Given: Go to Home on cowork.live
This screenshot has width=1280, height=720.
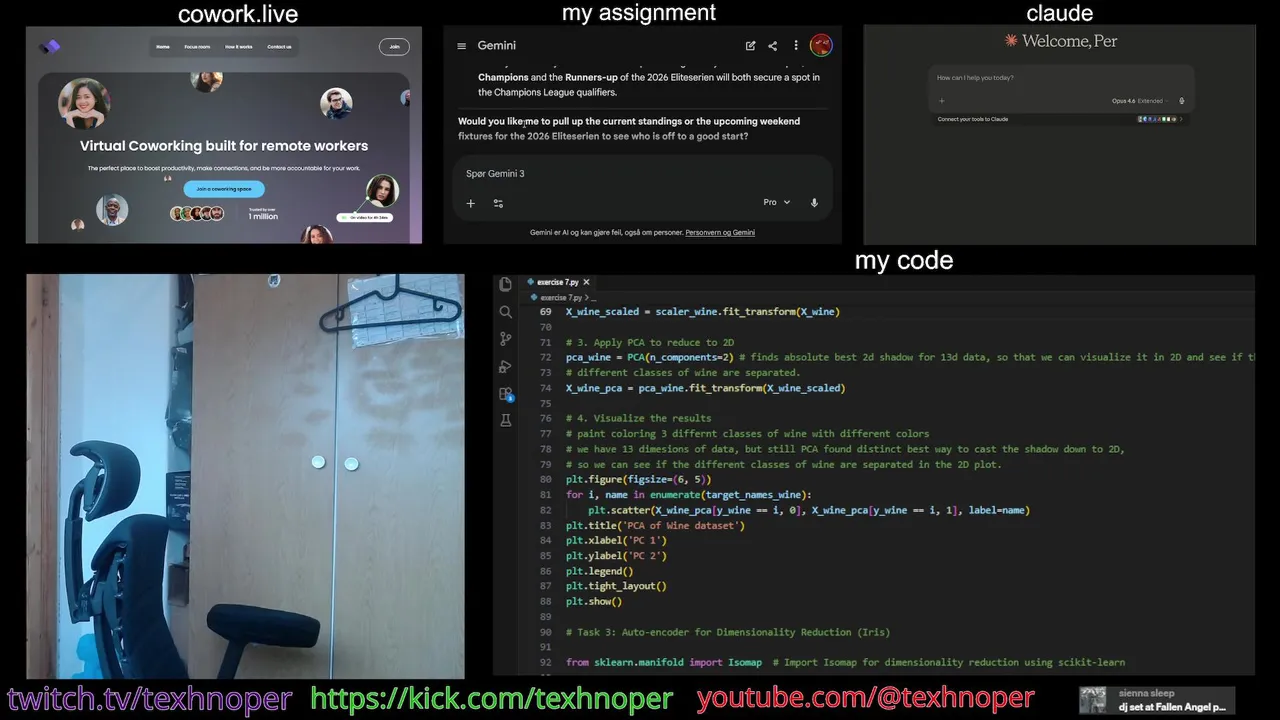Looking at the screenshot, I should coord(163,47).
